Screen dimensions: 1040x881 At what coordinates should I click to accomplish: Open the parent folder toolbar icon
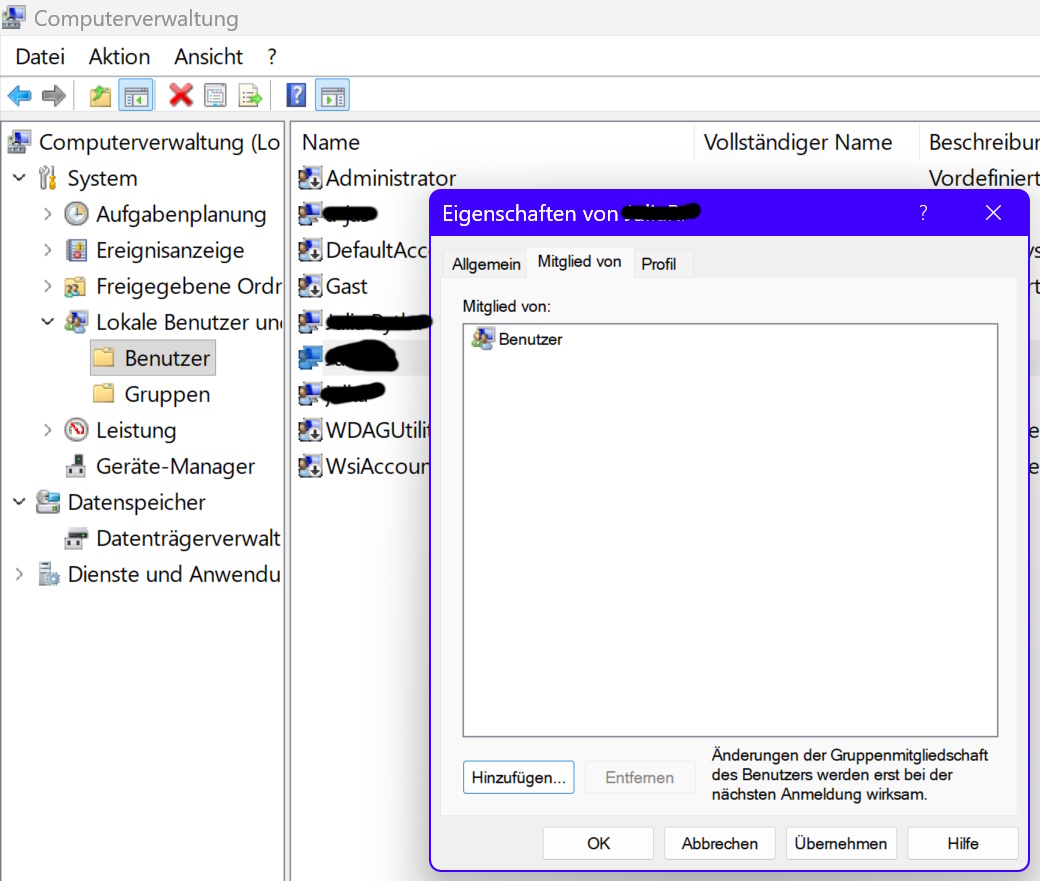tap(100, 95)
